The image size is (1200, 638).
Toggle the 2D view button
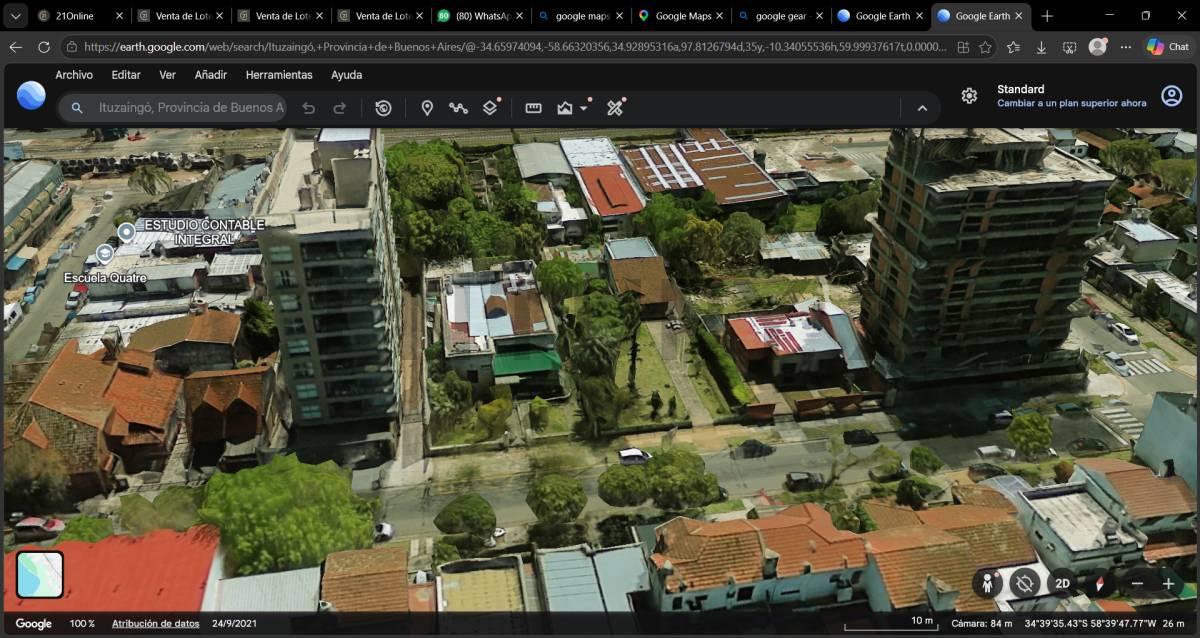[x=1063, y=583]
